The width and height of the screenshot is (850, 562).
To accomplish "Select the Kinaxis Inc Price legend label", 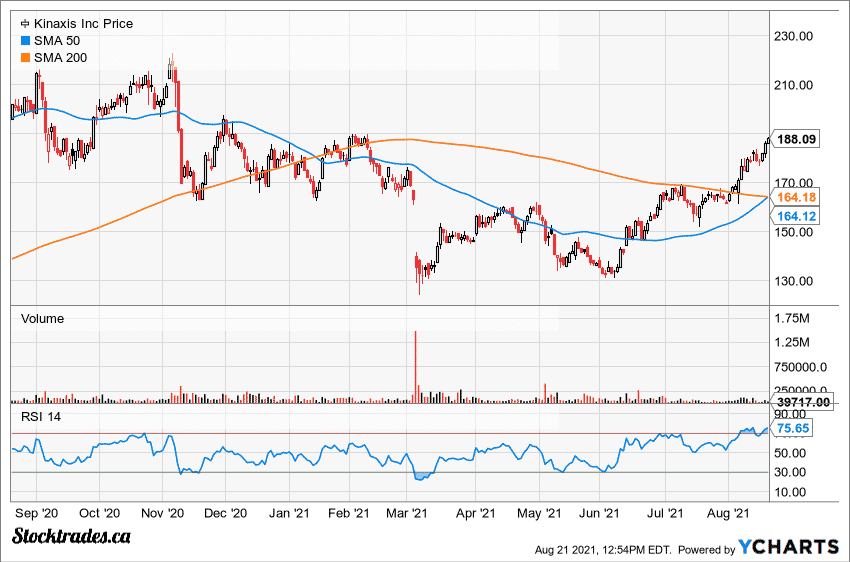I will (83, 23).
